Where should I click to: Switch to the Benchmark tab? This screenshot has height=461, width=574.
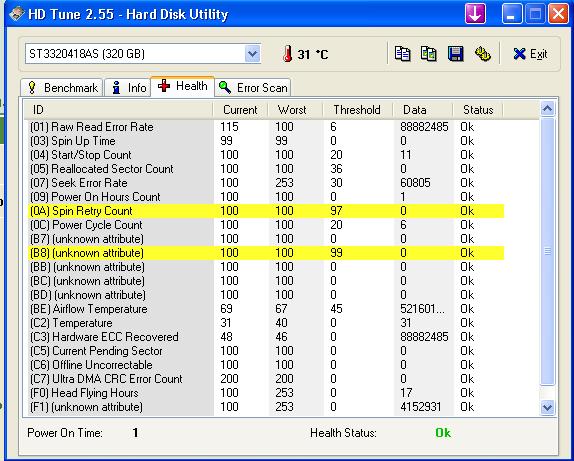(x=62, y=88)
